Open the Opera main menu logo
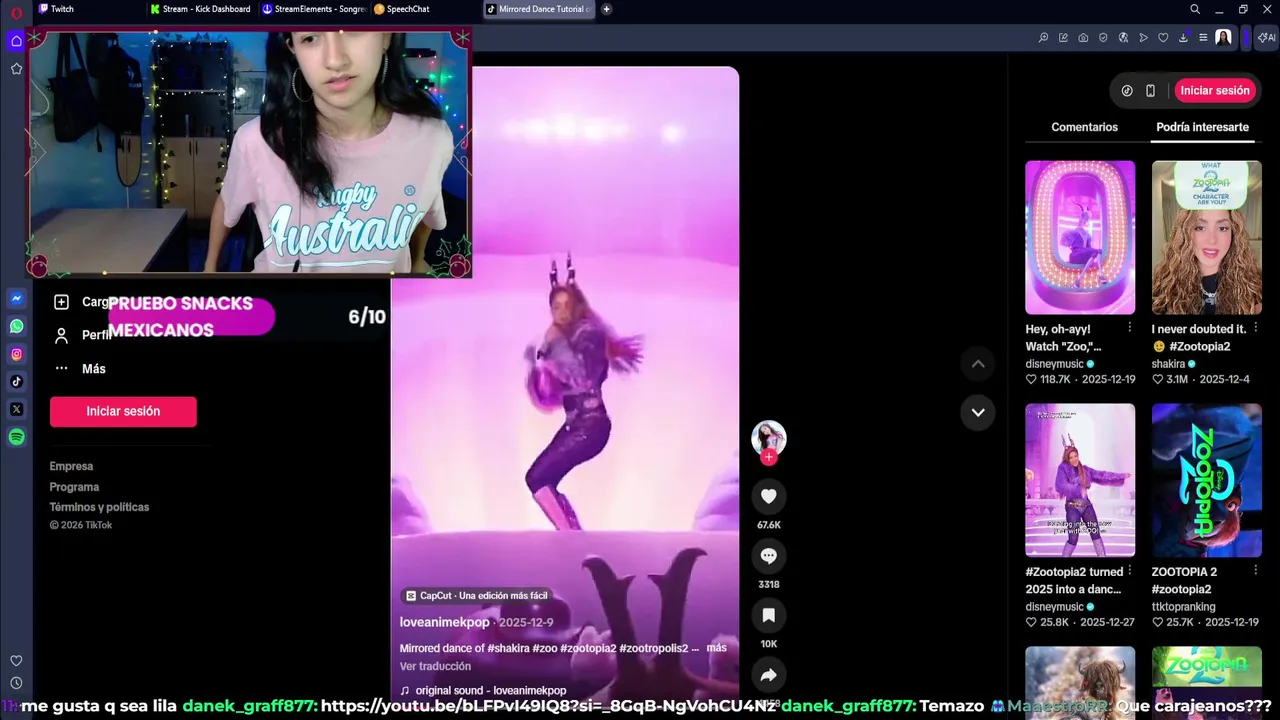The image size is (1280, 720). tap(16, 12)
